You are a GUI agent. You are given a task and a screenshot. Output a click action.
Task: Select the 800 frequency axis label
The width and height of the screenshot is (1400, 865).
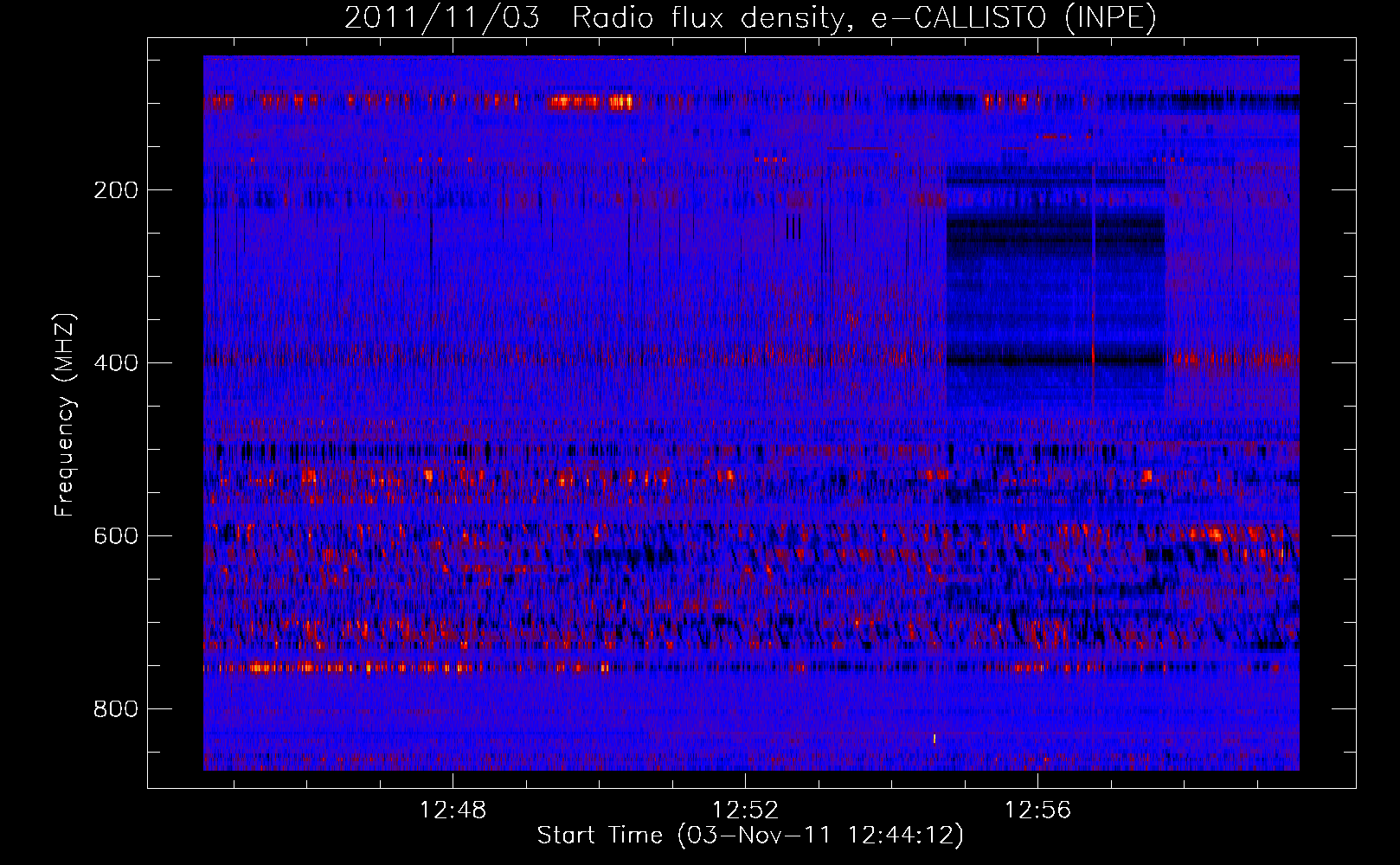coord(116,708)
